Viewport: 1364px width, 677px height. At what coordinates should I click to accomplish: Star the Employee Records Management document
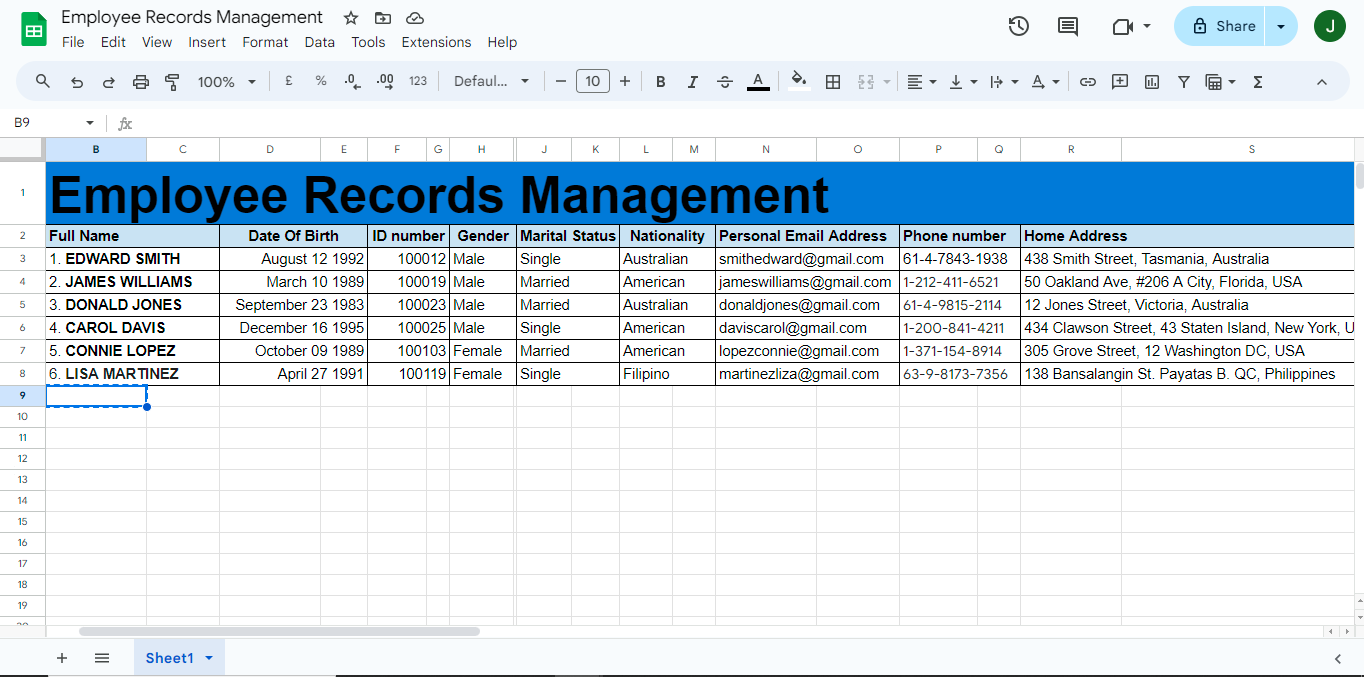[x=350, y=18]
